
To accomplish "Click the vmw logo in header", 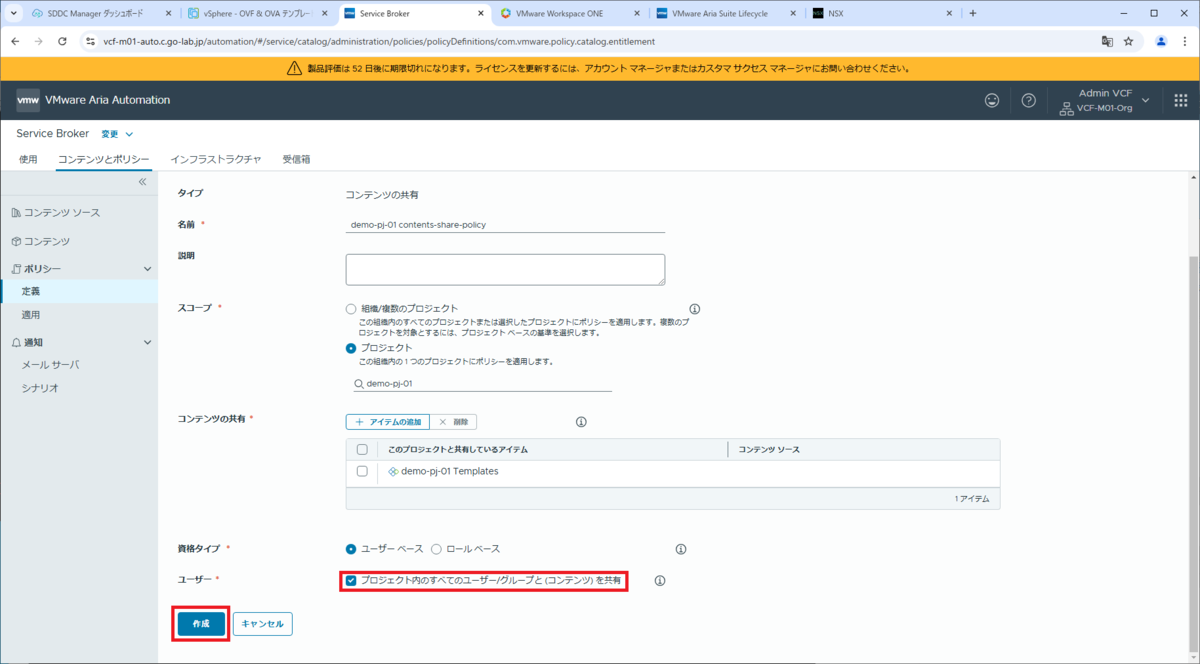I will click(28, 100).
